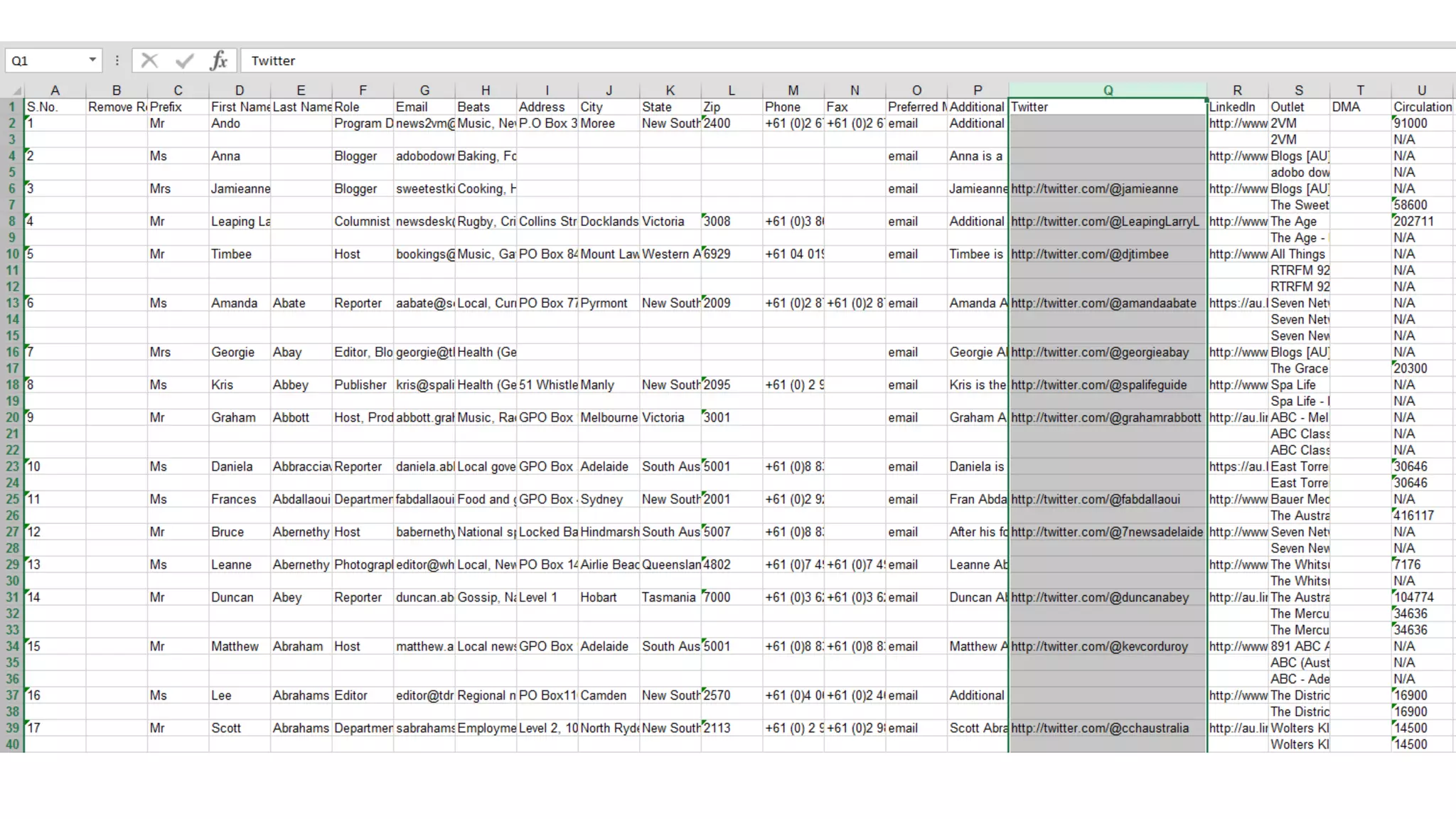Select the row 20 header
Viewport: 1456px width, 819px height.
(x=12, y=417)
